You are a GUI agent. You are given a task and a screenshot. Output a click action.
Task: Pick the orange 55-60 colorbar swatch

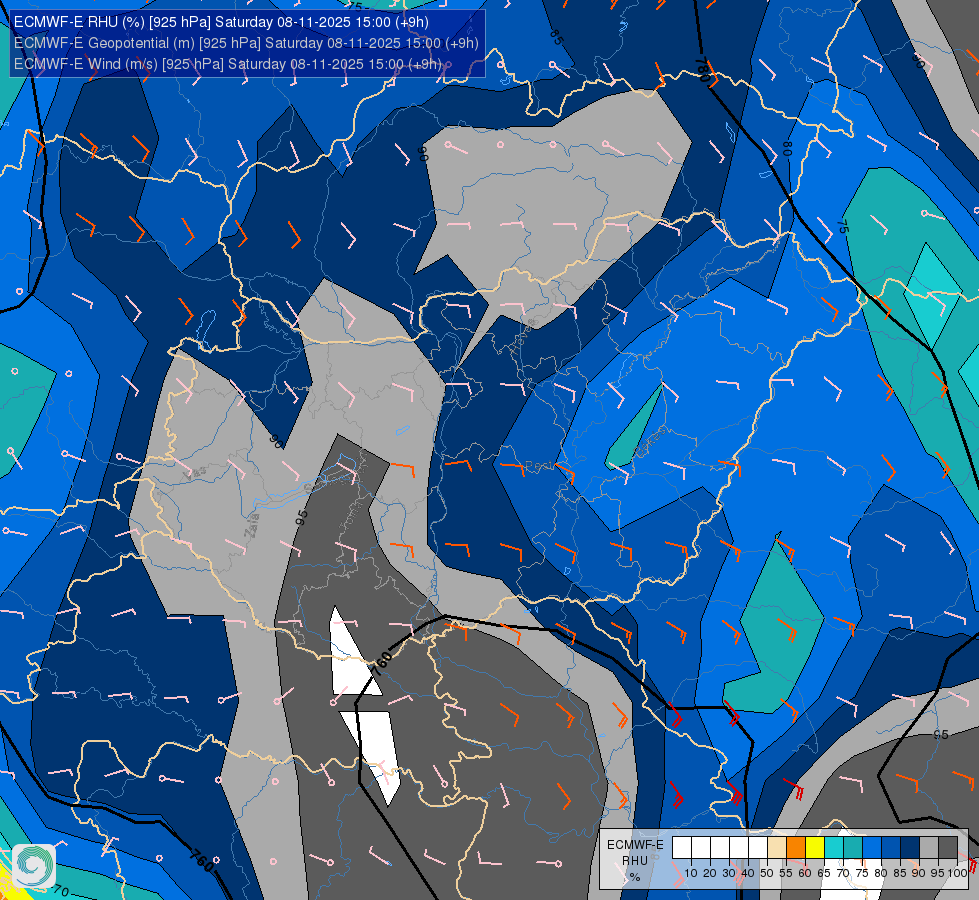pyautogui.click(x=796, y=848)
